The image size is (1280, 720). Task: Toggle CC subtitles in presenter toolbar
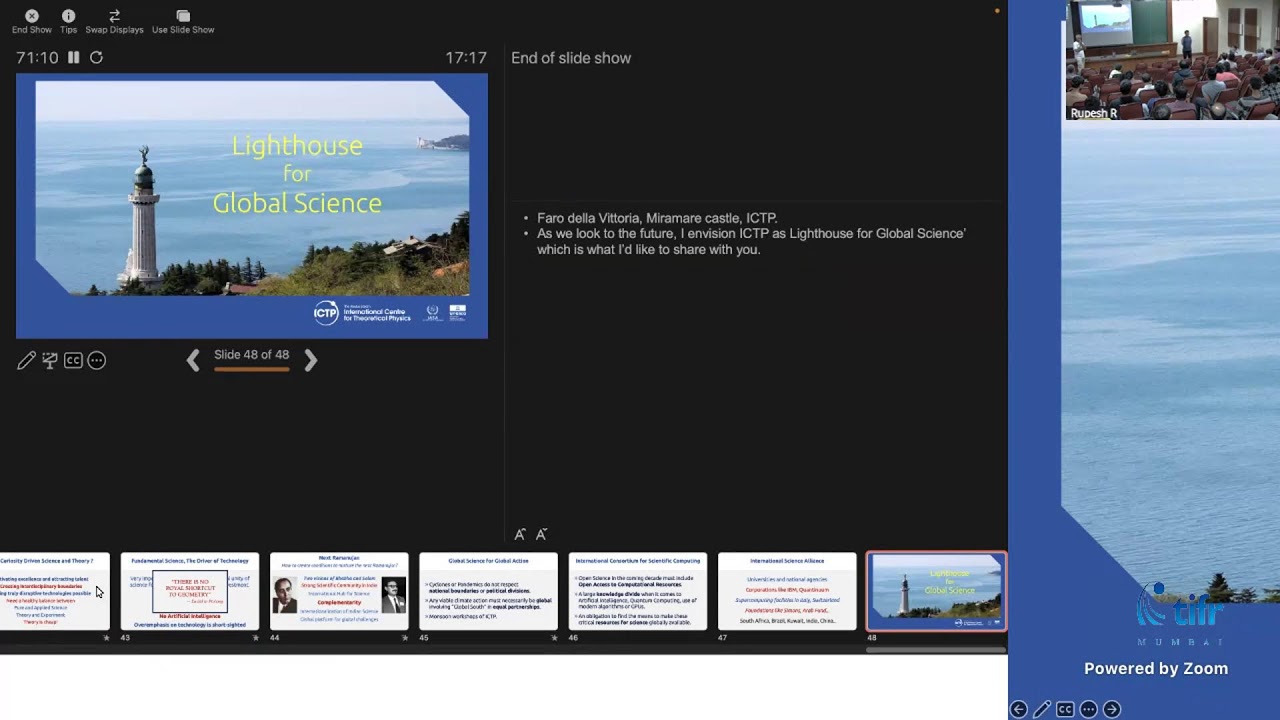73,360
